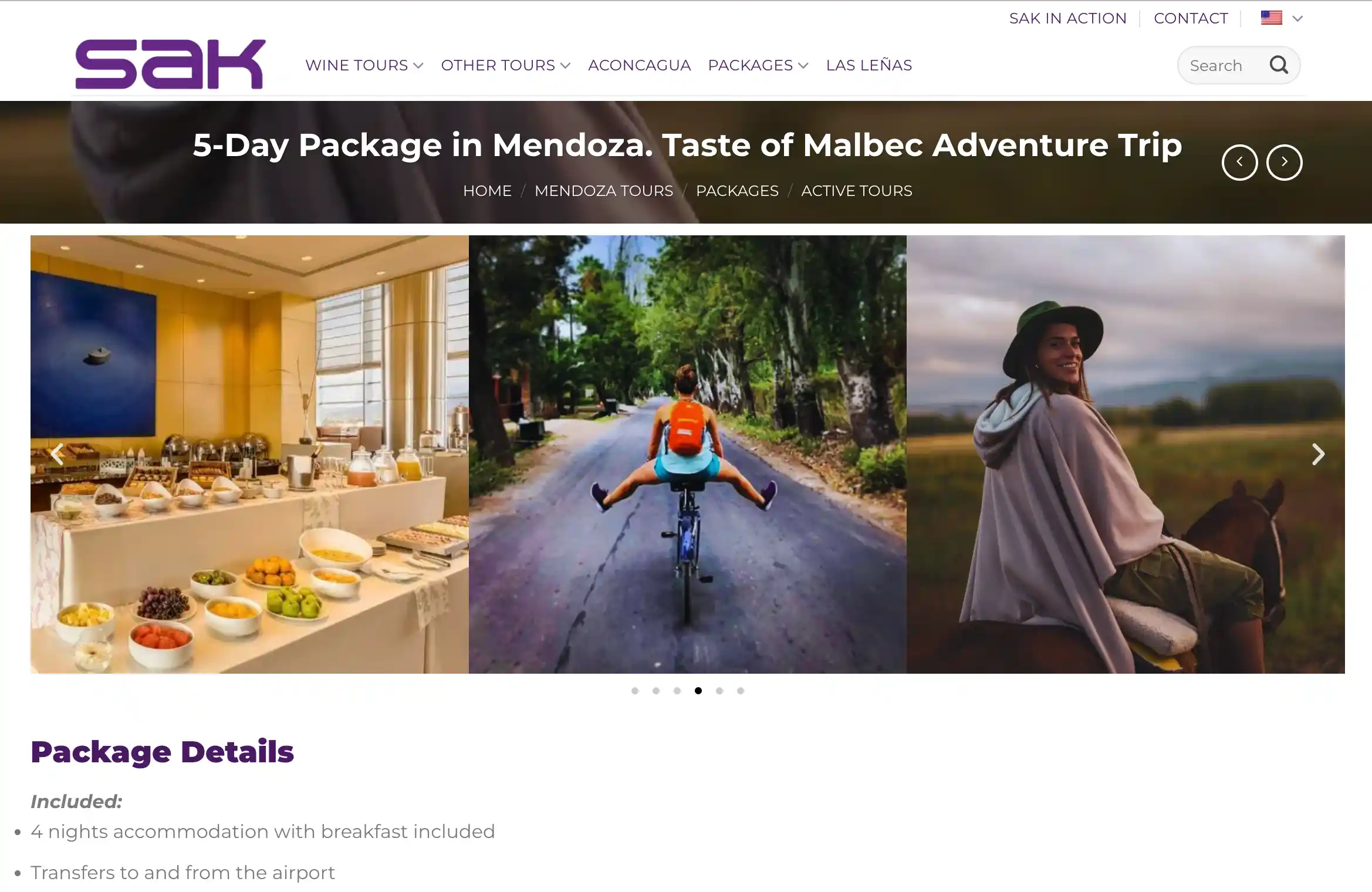Click the search magnifier icon
Screen dimensions: 1372x892
(x=1279, y=65)
